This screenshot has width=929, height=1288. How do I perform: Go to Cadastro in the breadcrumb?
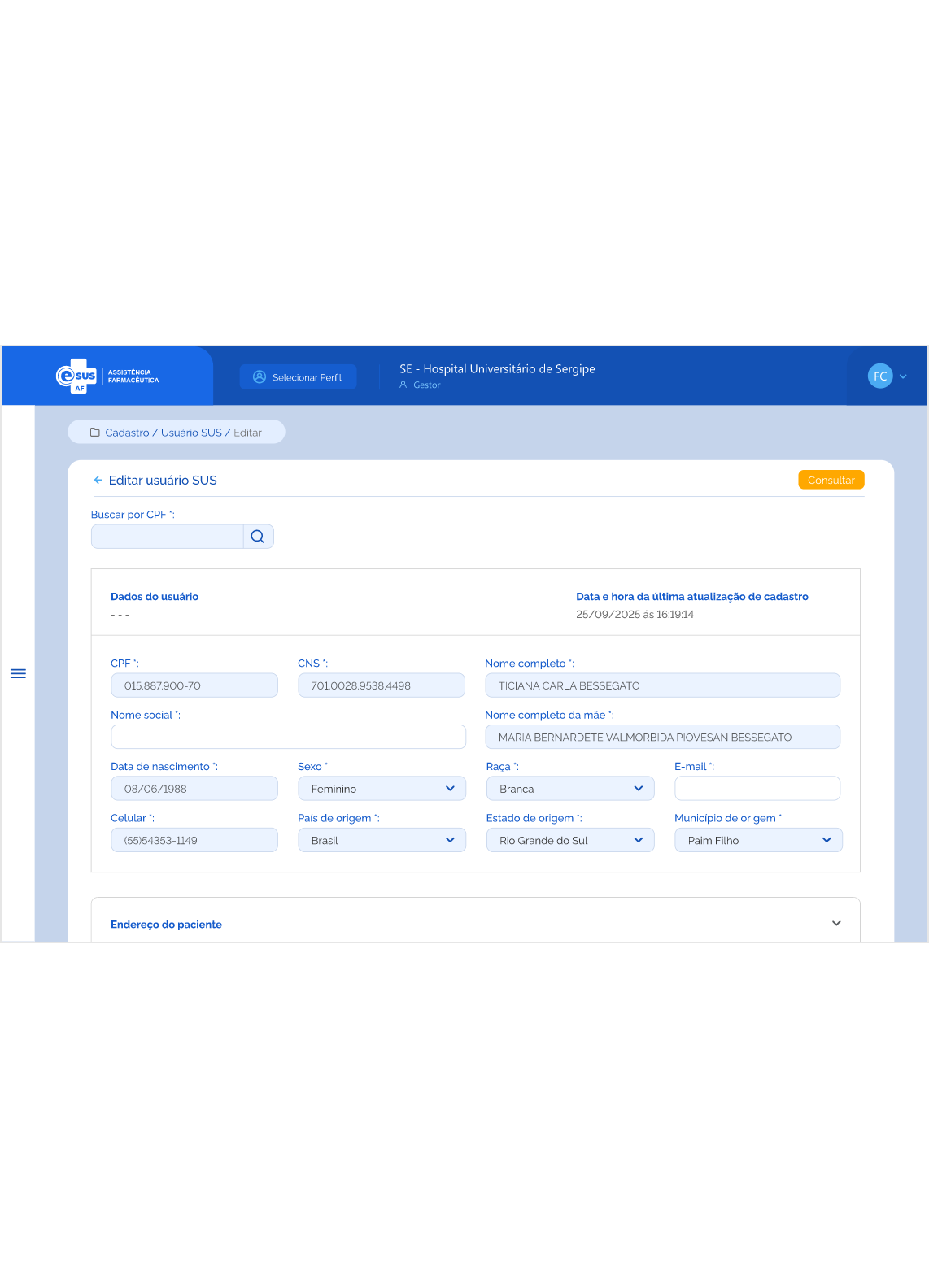click(x=127, y=433)
